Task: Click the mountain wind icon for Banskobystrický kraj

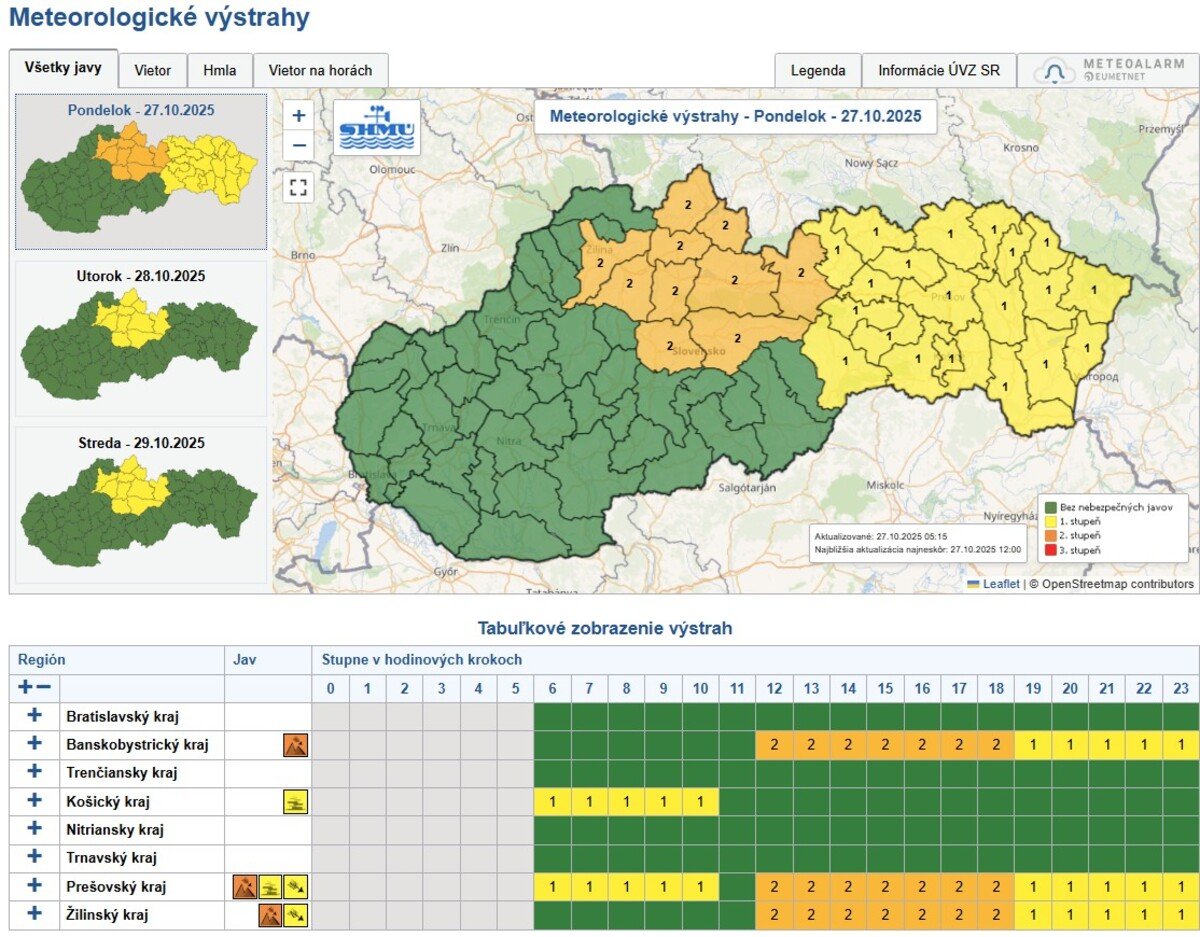Action: [x=296, y=745]
